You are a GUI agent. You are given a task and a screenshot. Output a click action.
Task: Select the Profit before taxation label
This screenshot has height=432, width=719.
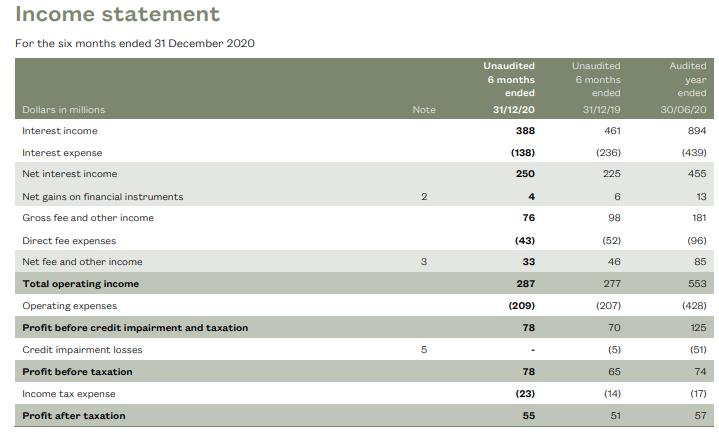[77, 372]
